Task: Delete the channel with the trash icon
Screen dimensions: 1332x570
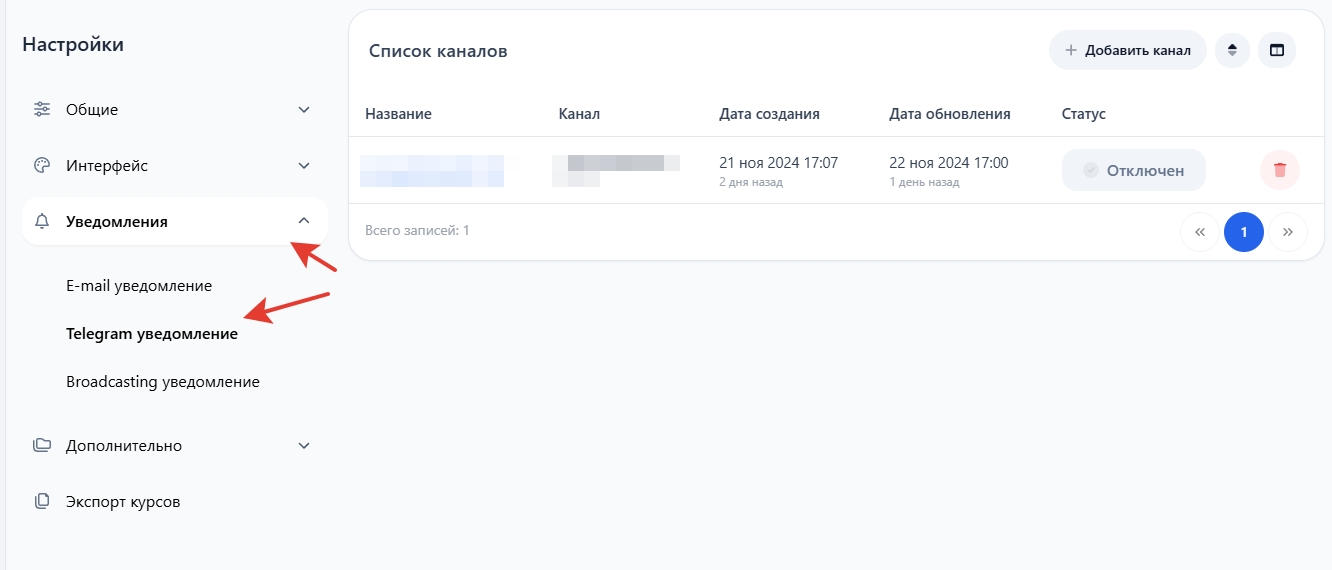Action: [x=1279, y=170]
